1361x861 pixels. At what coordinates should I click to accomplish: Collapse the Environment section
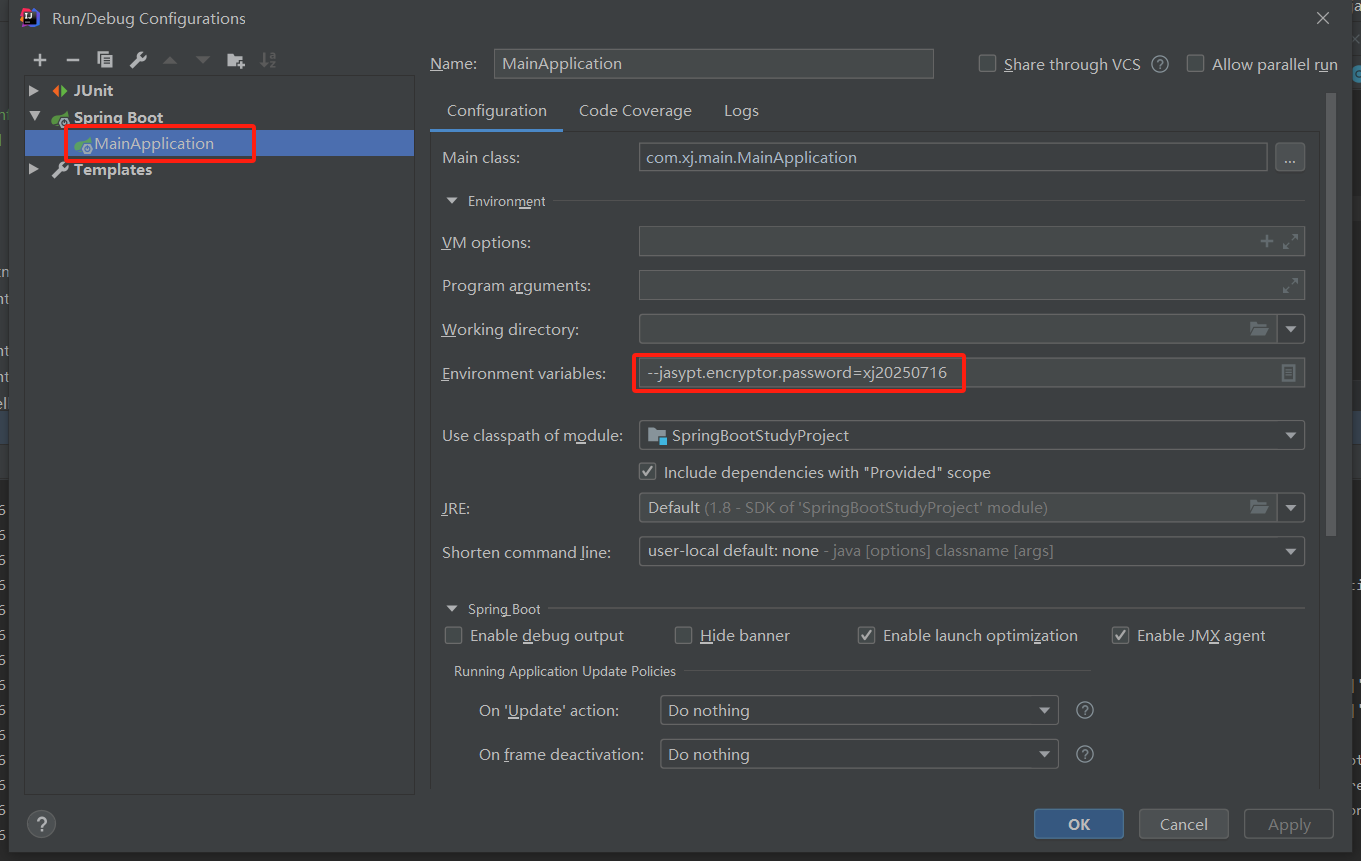(x=452, y=201)
